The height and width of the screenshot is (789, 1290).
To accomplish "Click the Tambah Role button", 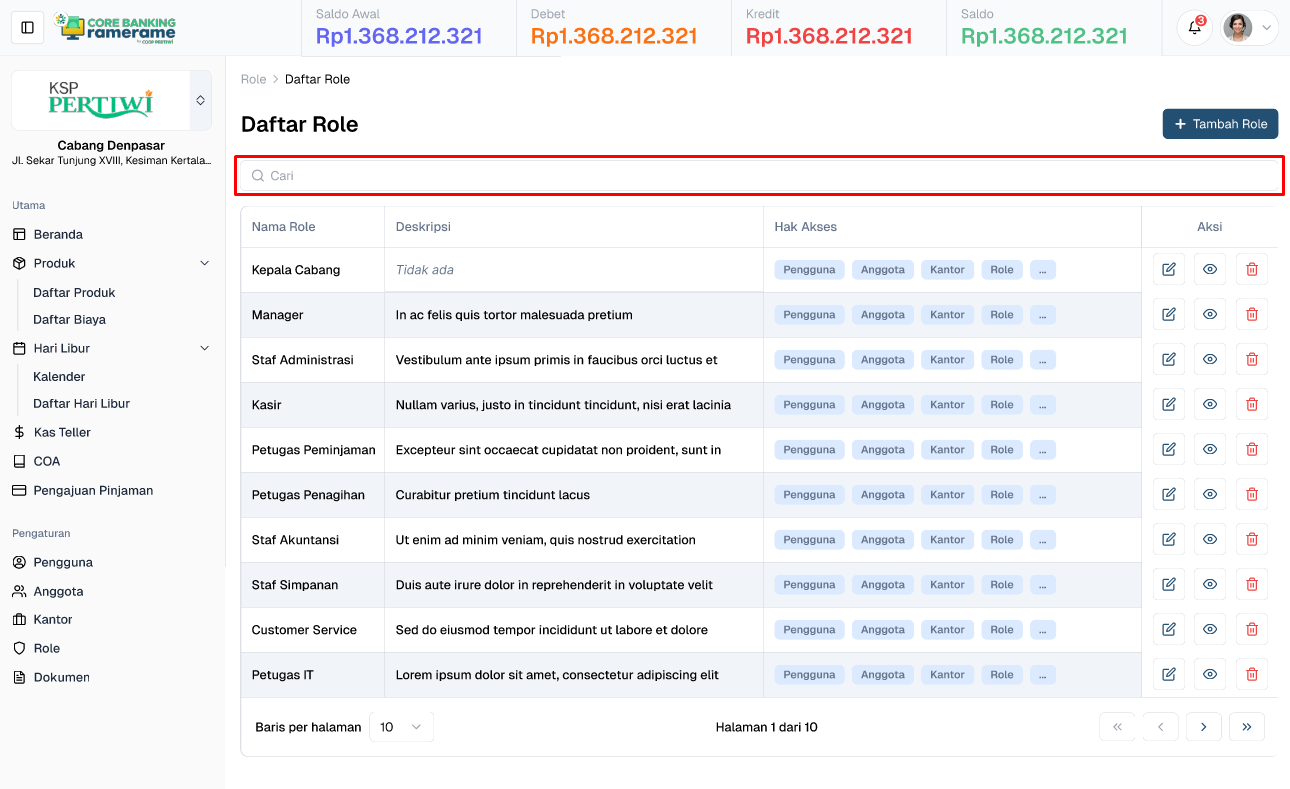I will click(x=1220, y=124).
